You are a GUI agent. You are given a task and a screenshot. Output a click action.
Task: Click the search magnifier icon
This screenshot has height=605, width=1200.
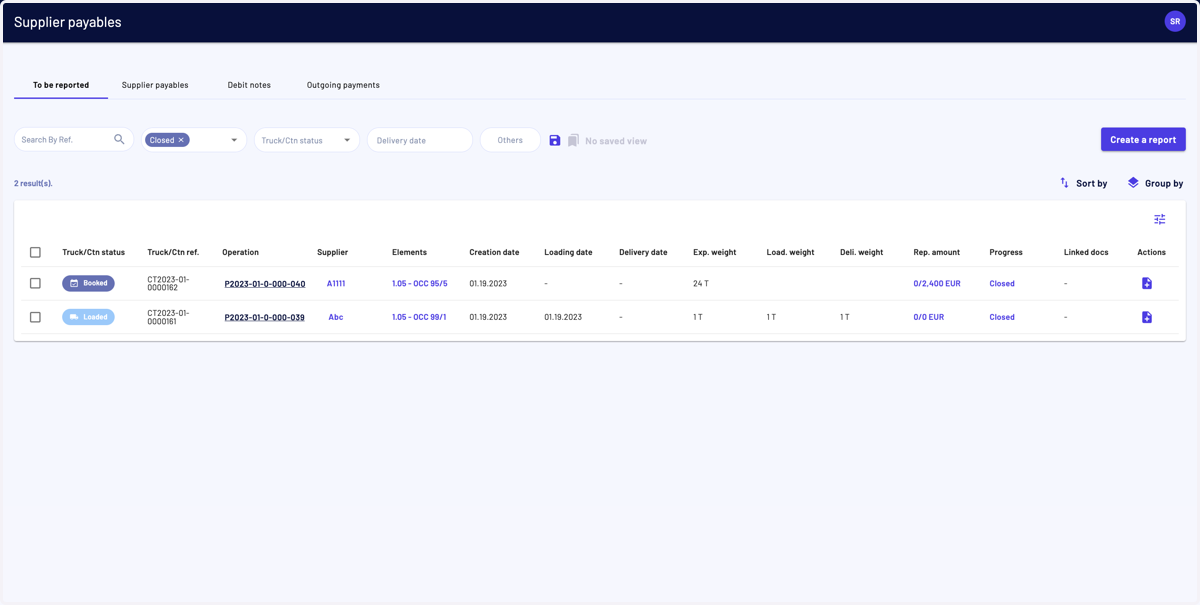(120, 140)
